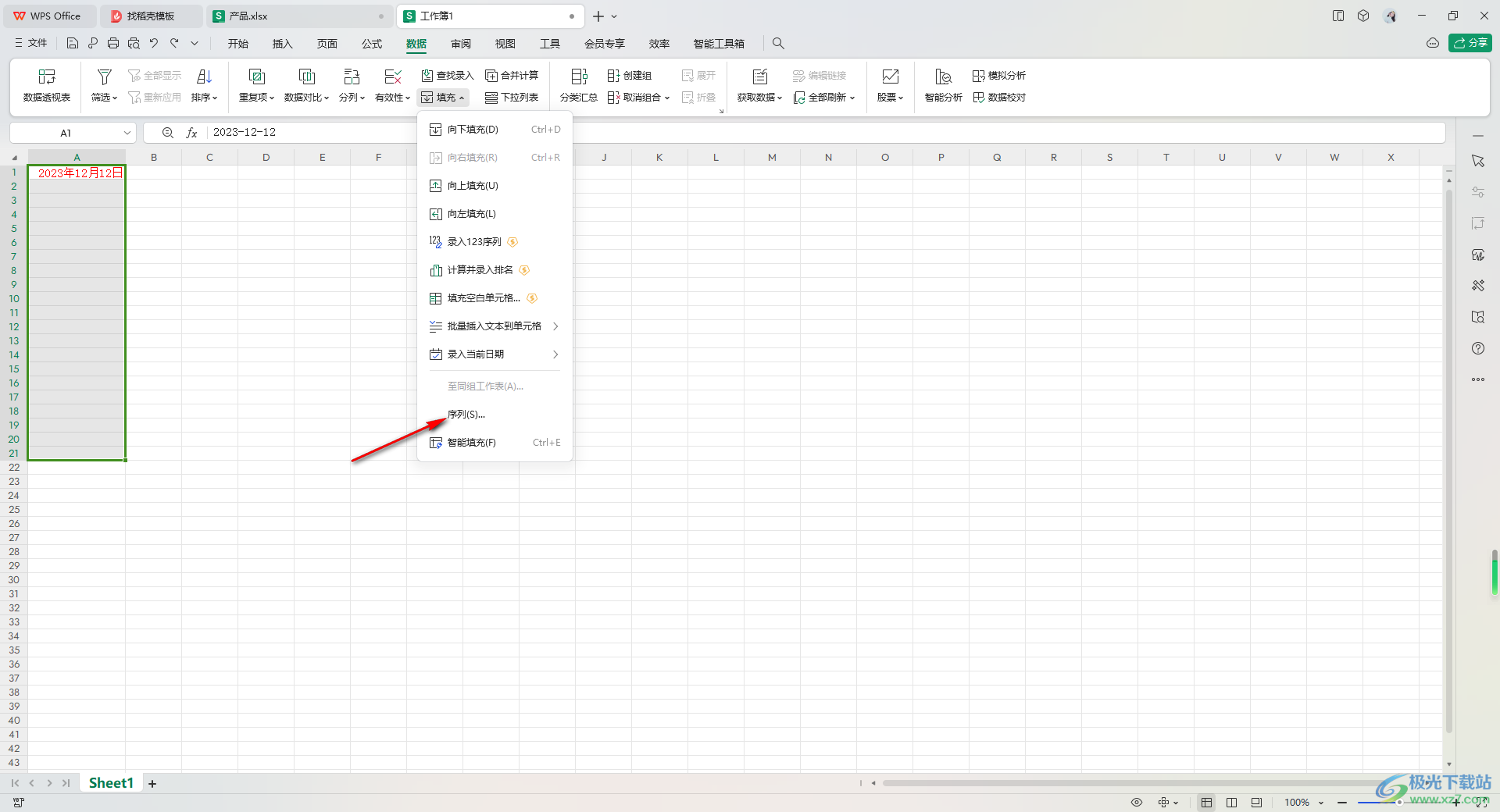Switch to the 产品.xlsx document tab
This screenshot has height=812, width=1500.
pyautogui.click(x=298, y=16)
